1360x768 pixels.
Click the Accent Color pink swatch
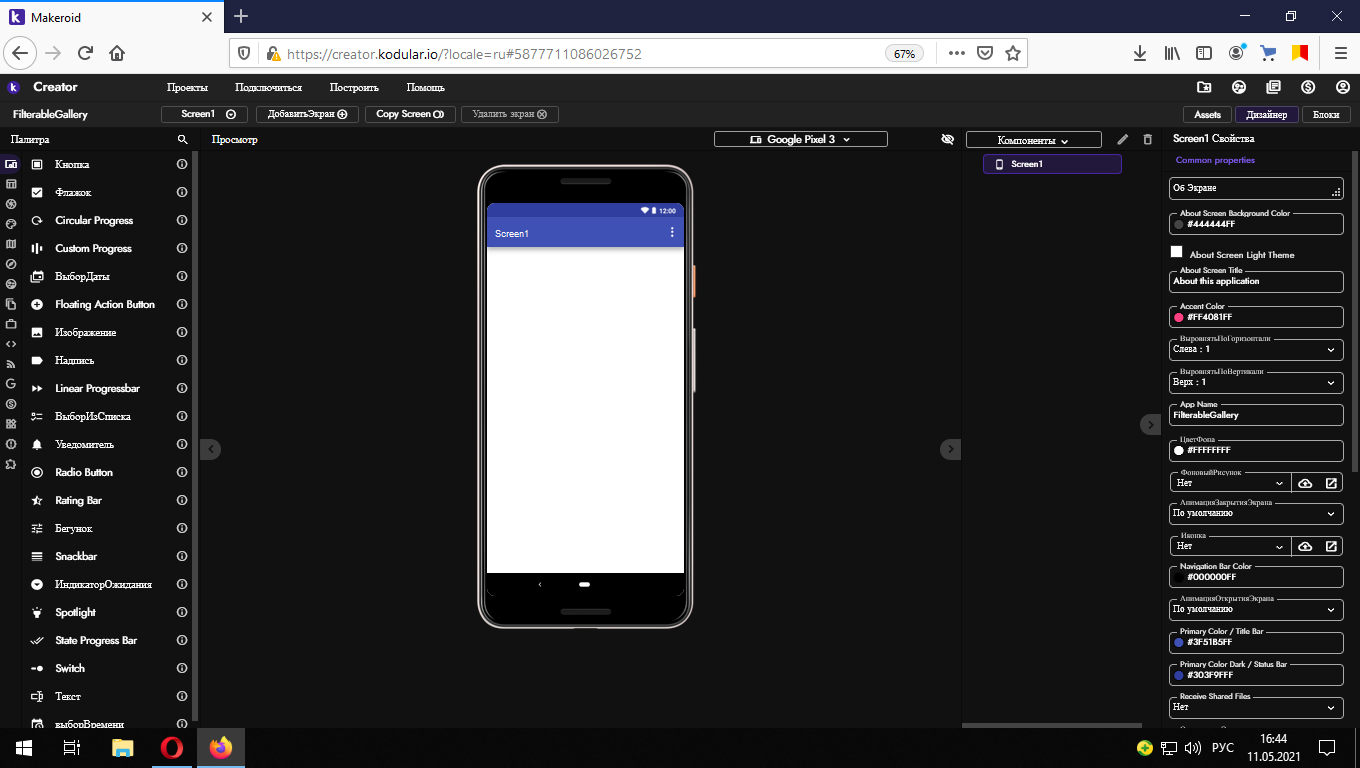pos(1179,317)
